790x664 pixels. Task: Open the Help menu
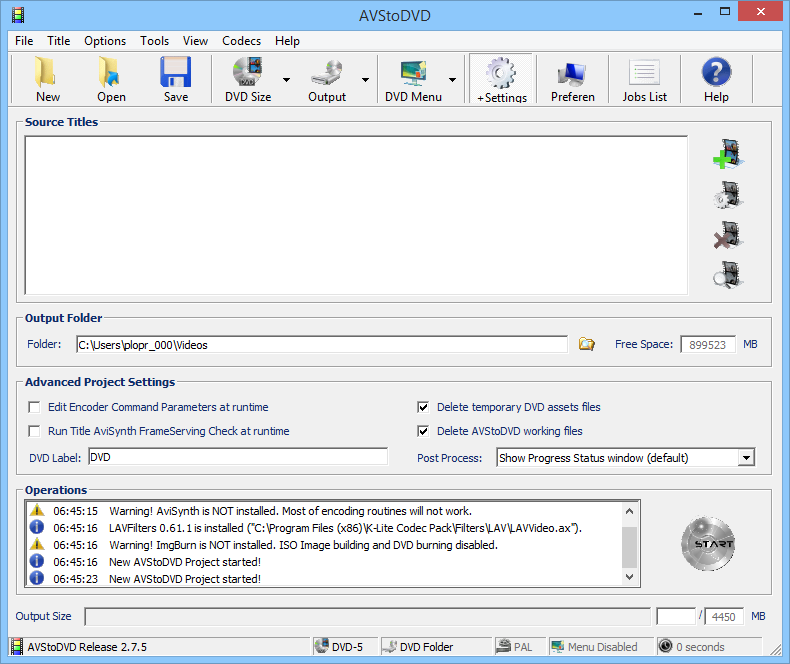[287, 41]
